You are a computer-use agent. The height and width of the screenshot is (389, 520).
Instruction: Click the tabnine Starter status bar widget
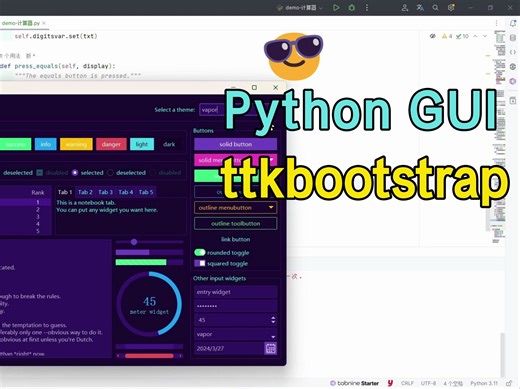[354, 383]
